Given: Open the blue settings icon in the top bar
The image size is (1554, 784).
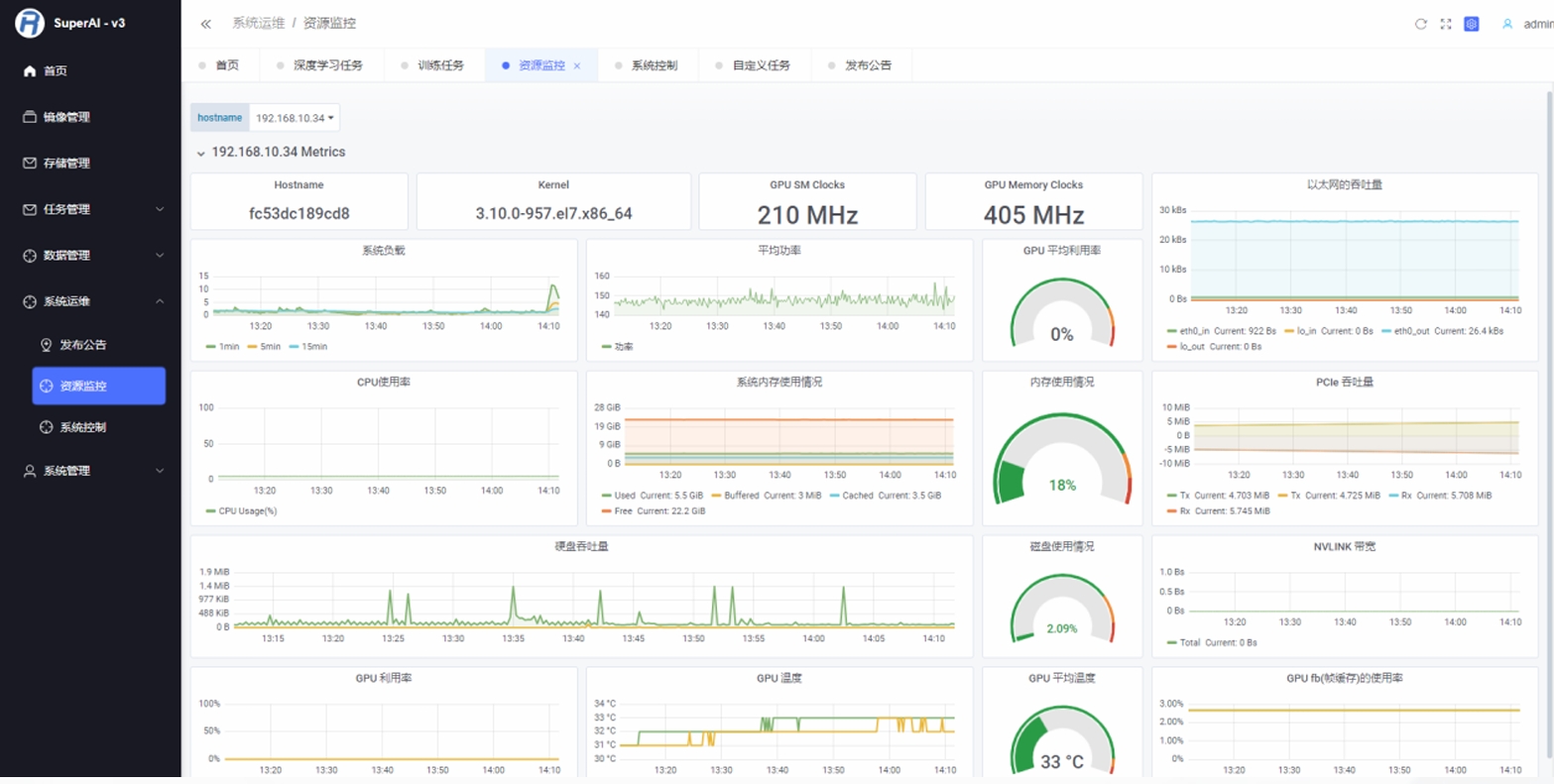Looking at the screenshot, I should [1472, 24].
